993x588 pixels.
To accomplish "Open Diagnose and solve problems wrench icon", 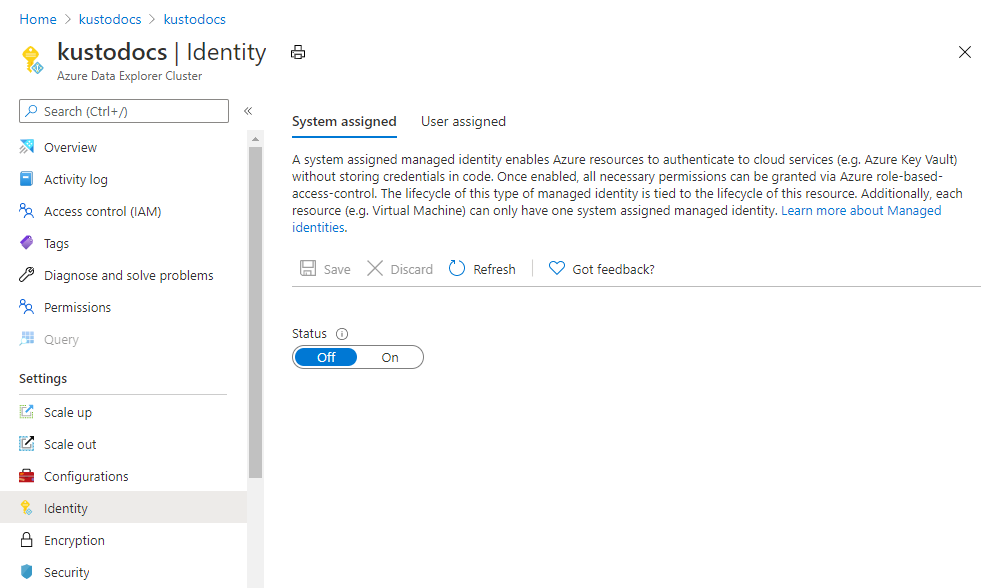I will click(27, 275).
